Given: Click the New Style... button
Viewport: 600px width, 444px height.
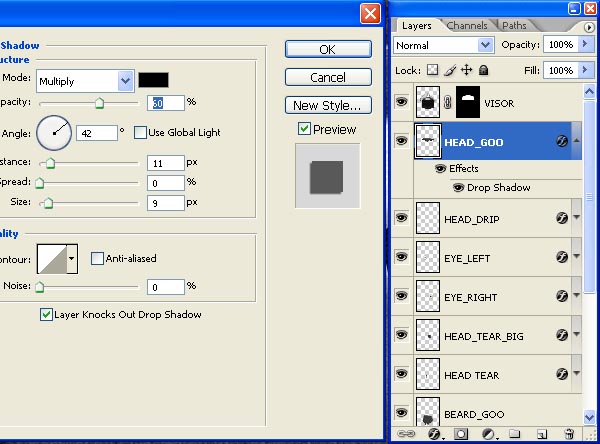Looking at the screenshot, I should click(x=328, y=105).
